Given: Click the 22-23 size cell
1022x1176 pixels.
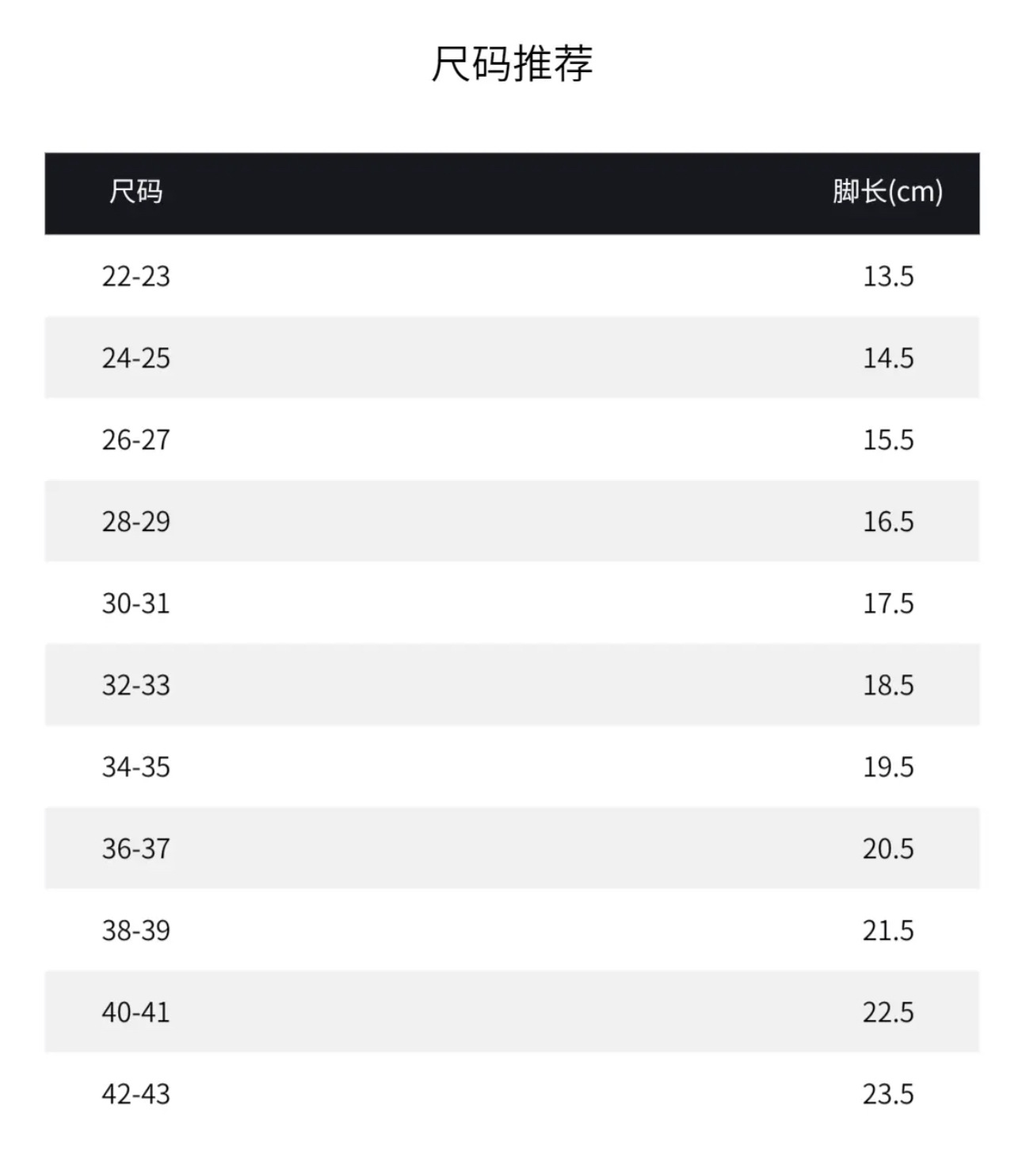Looking at the screenshot, I should point(135,277).
